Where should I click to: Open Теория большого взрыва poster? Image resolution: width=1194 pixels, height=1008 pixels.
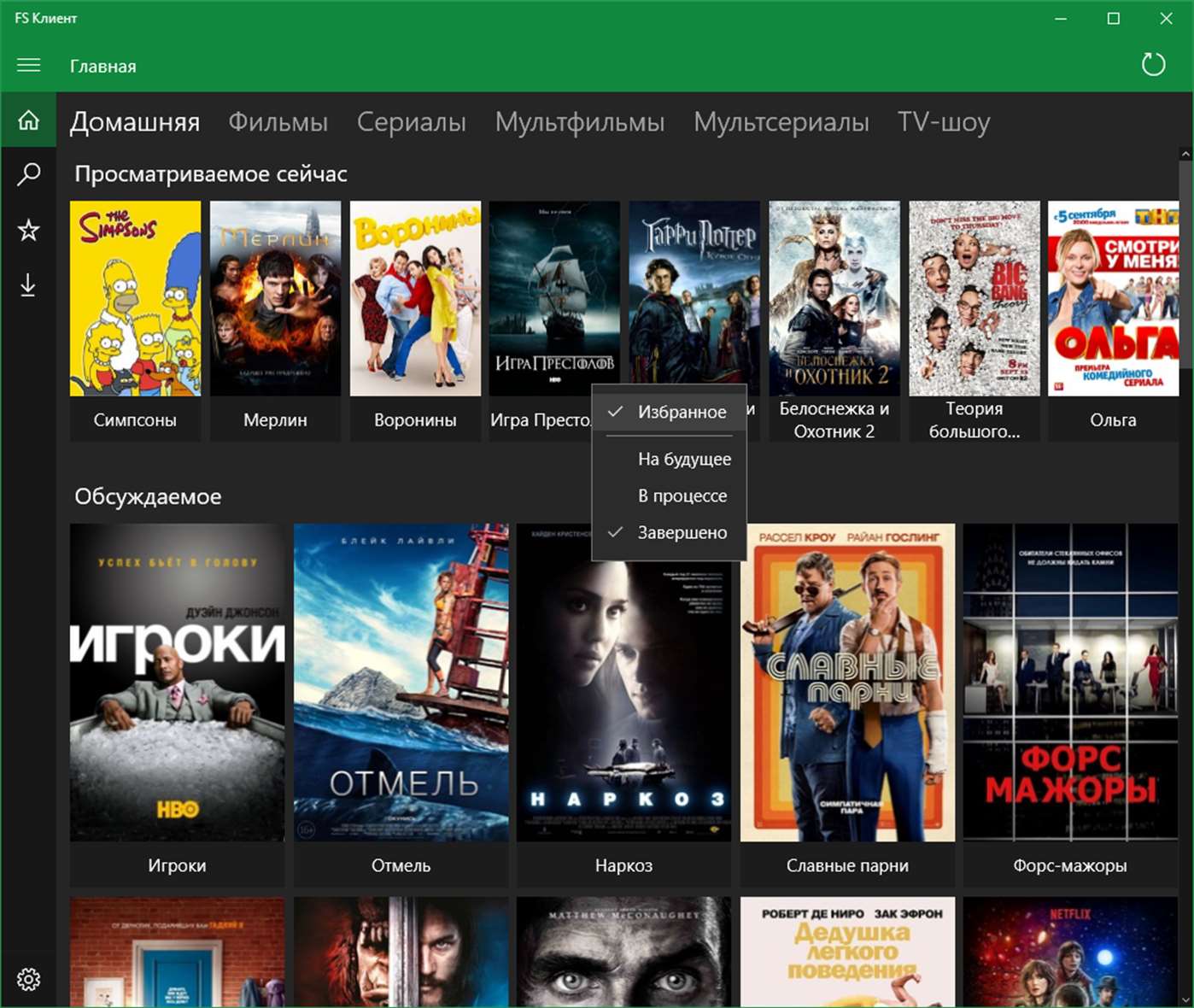975,298
